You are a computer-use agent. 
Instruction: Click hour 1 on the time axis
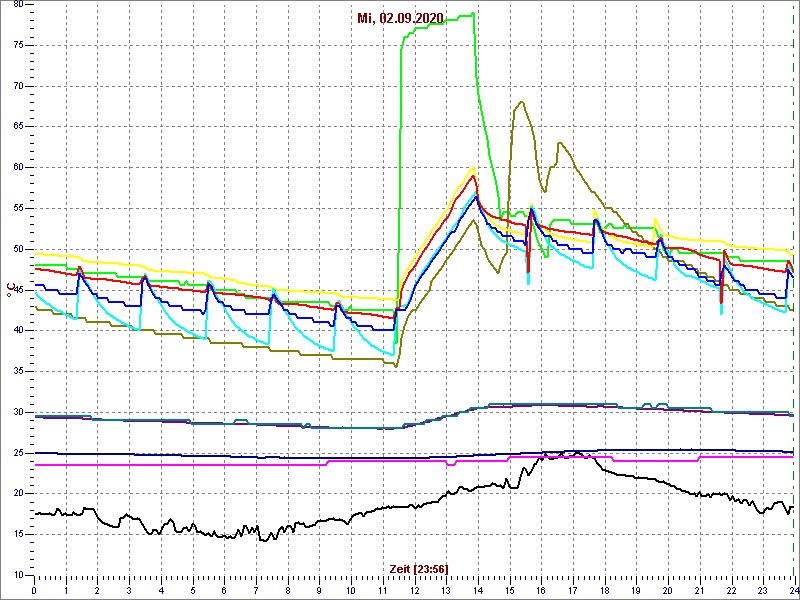pos(66,589)
